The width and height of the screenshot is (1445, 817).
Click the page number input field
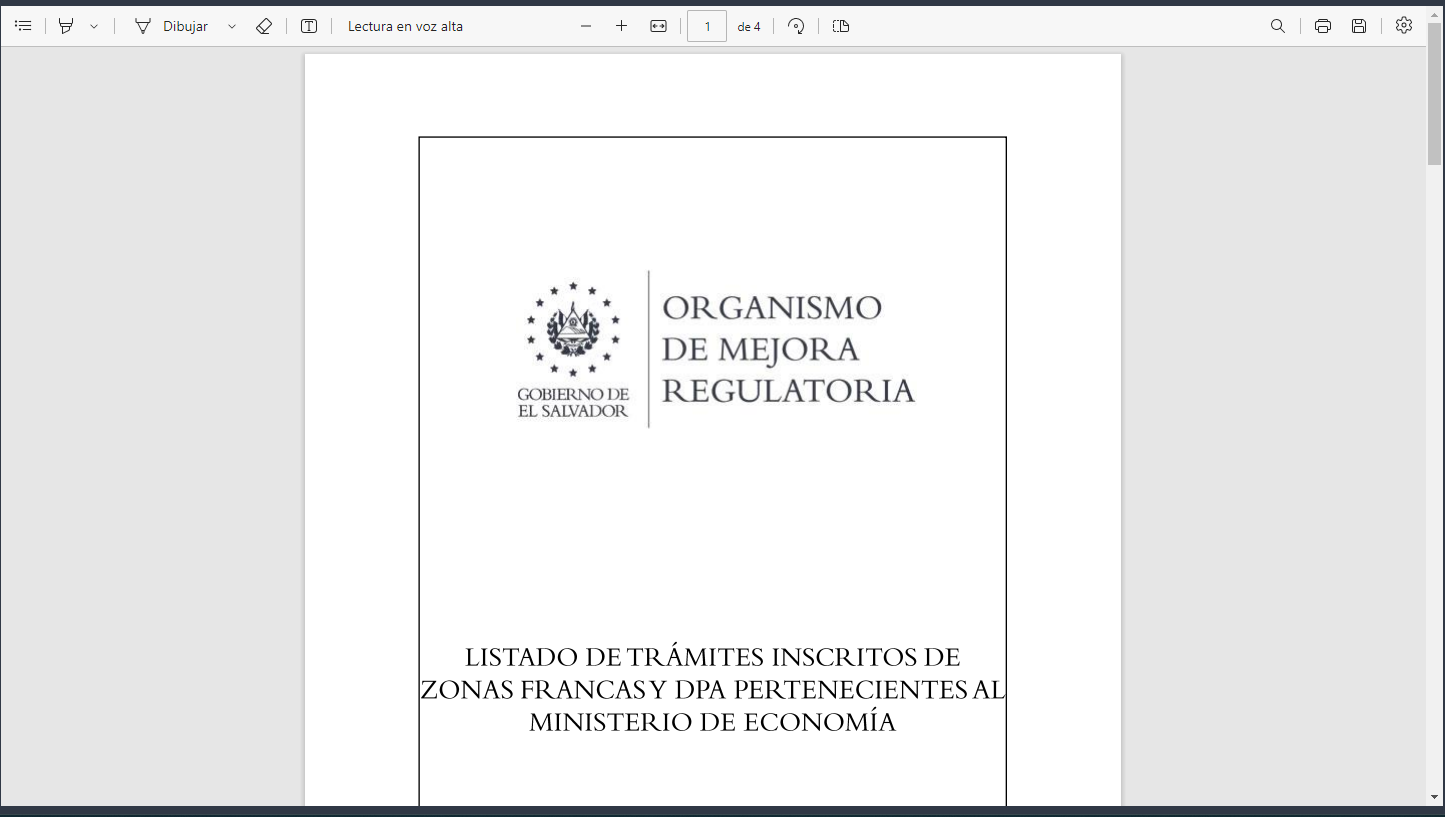coord(707,26)
